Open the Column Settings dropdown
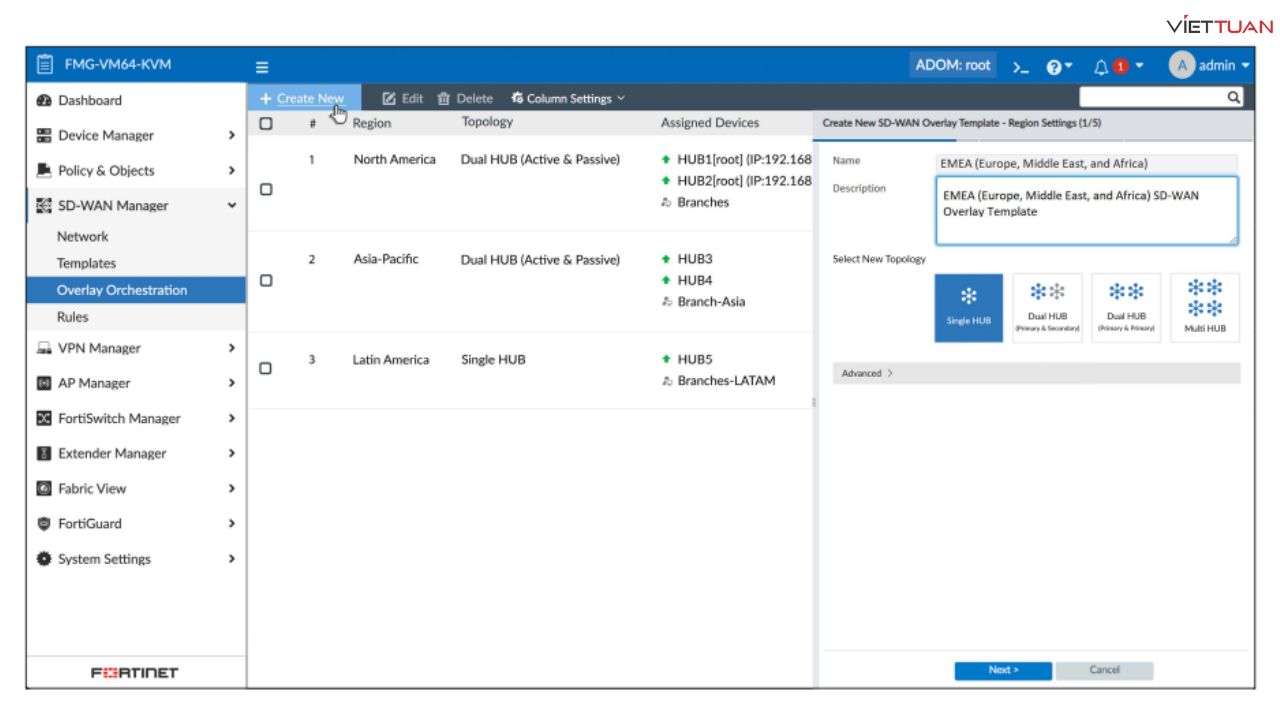The image size is (1280, 720). [x=568, y=98]
